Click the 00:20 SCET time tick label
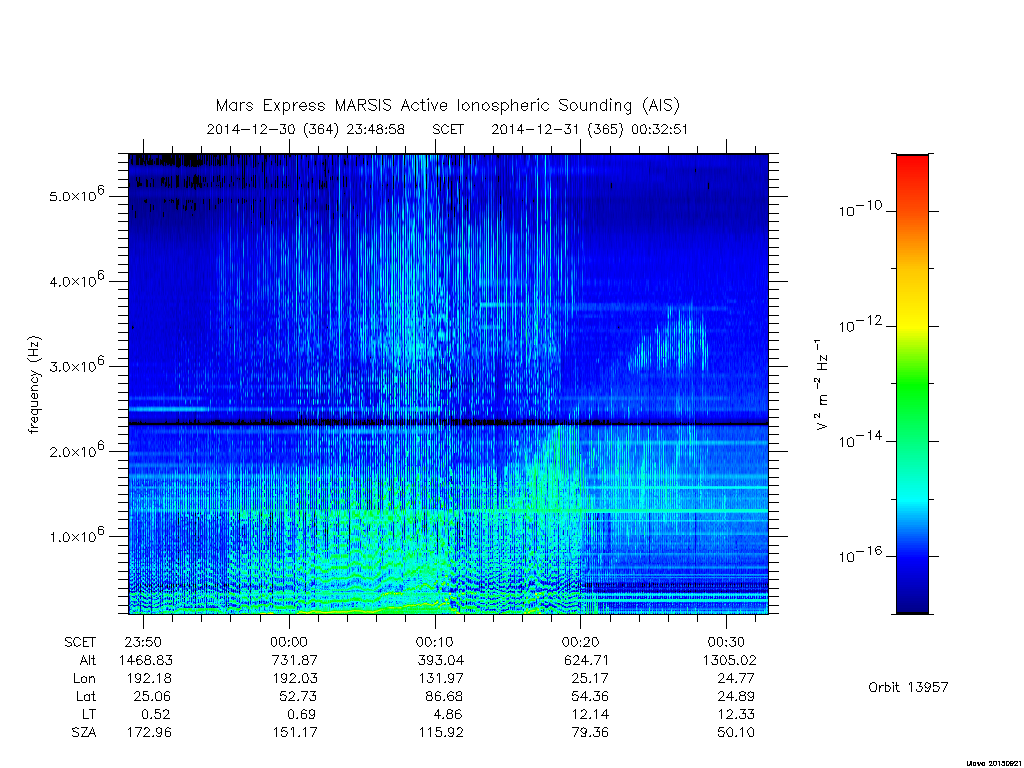1024x768 pixels. (580, 642)
